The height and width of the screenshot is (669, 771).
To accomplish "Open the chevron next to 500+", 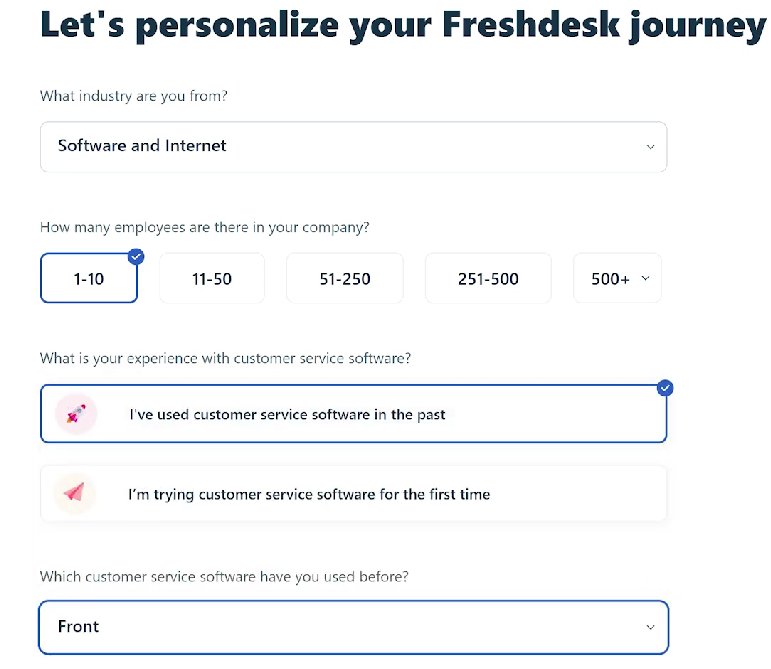I will click(x=645, y=279).
